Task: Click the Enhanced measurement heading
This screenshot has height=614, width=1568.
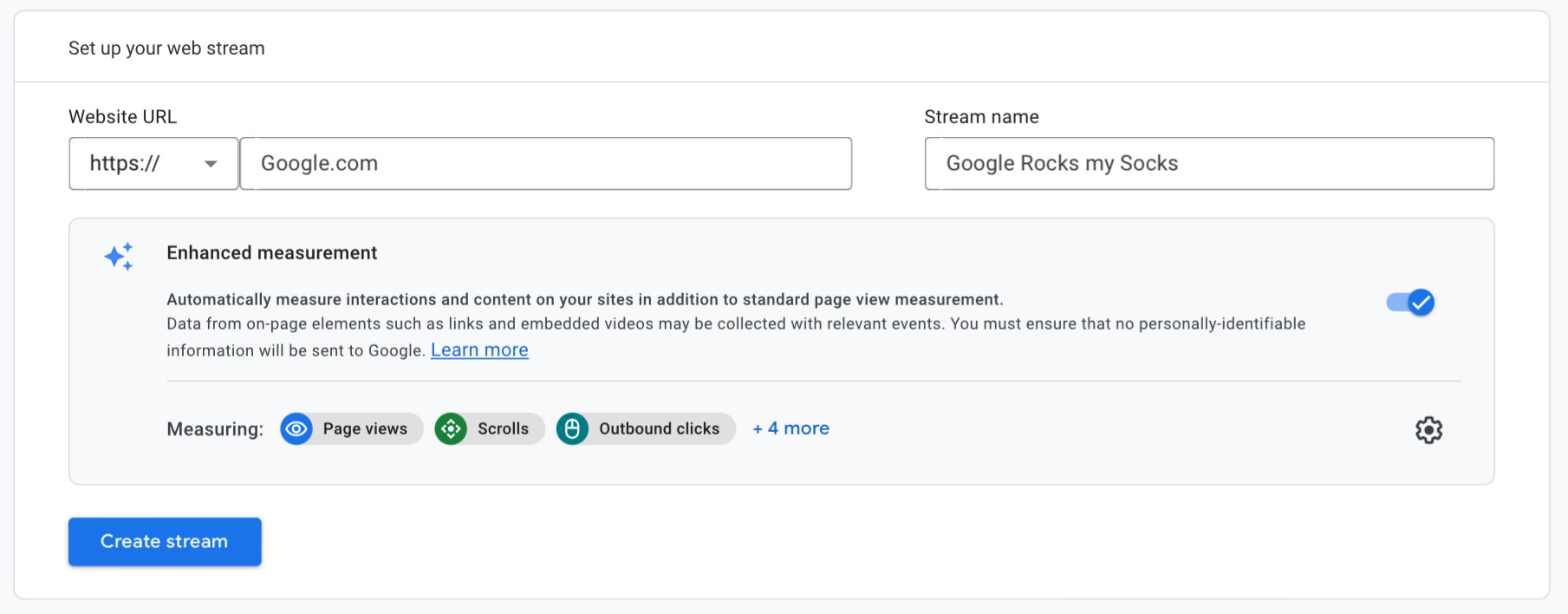Action: [272, 252]
